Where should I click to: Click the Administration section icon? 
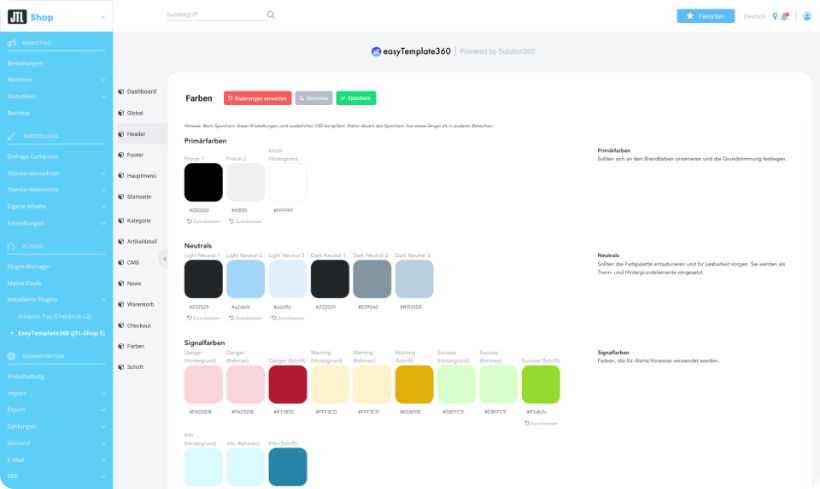pos(12,356)
